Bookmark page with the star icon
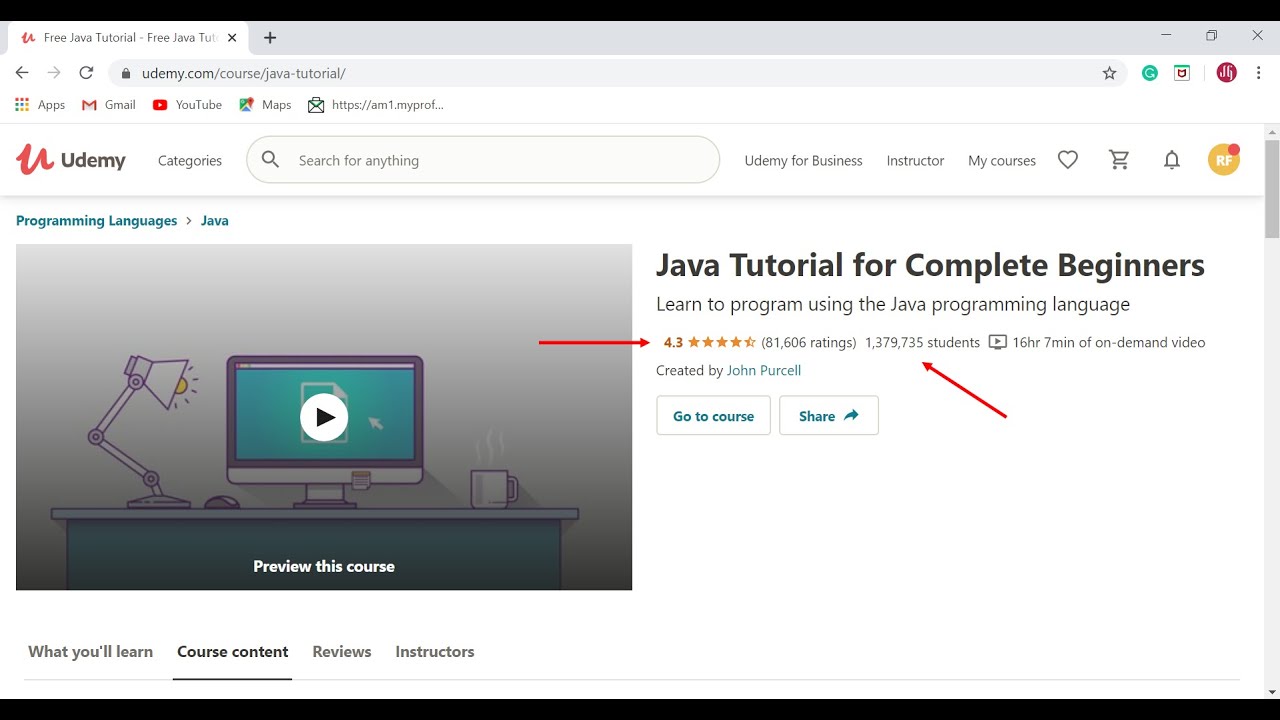The image size is (1280, 720). pyautogui.click(x=1109, y=73)
